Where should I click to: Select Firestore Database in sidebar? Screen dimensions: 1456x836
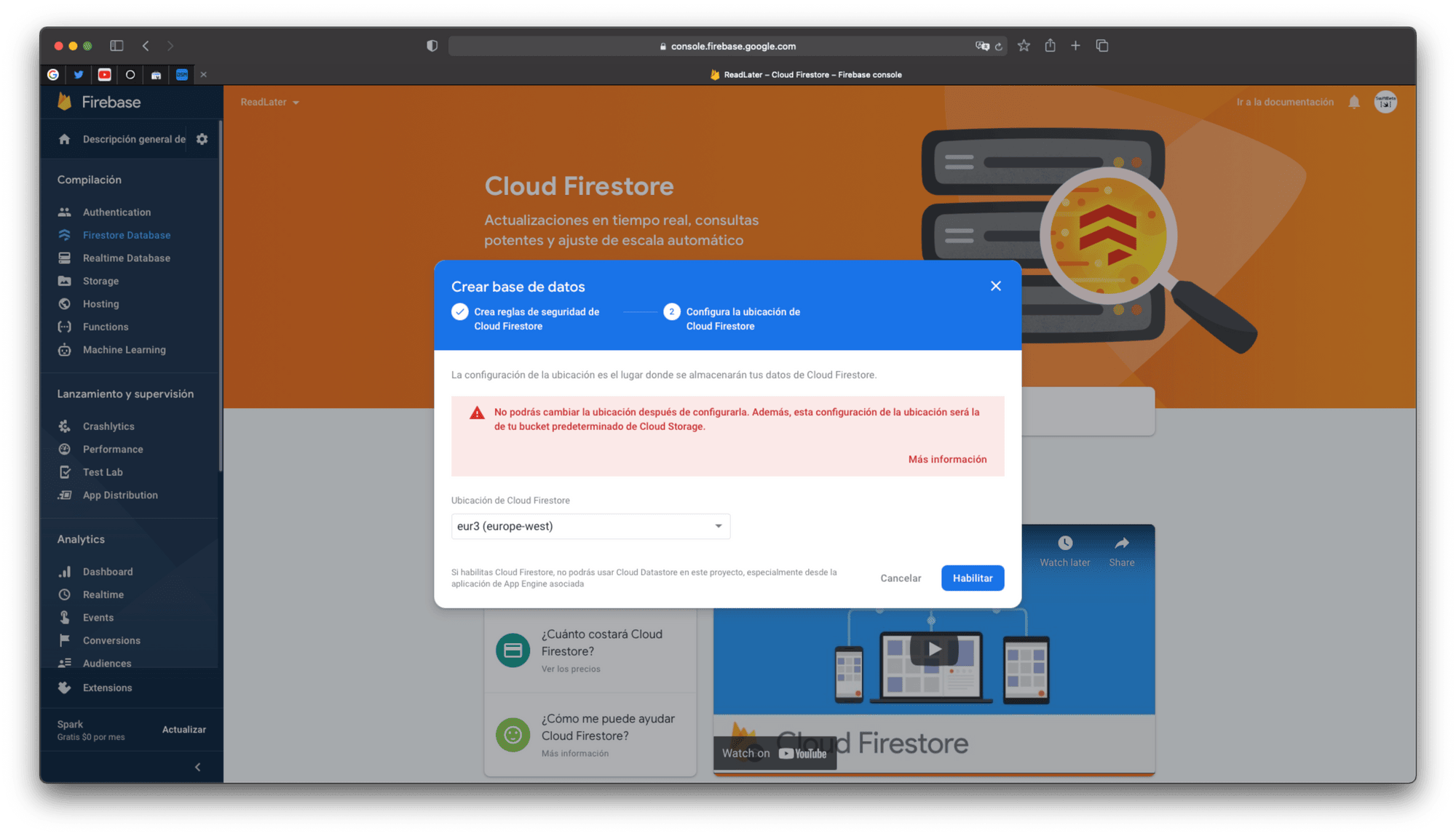coord(127,235)
